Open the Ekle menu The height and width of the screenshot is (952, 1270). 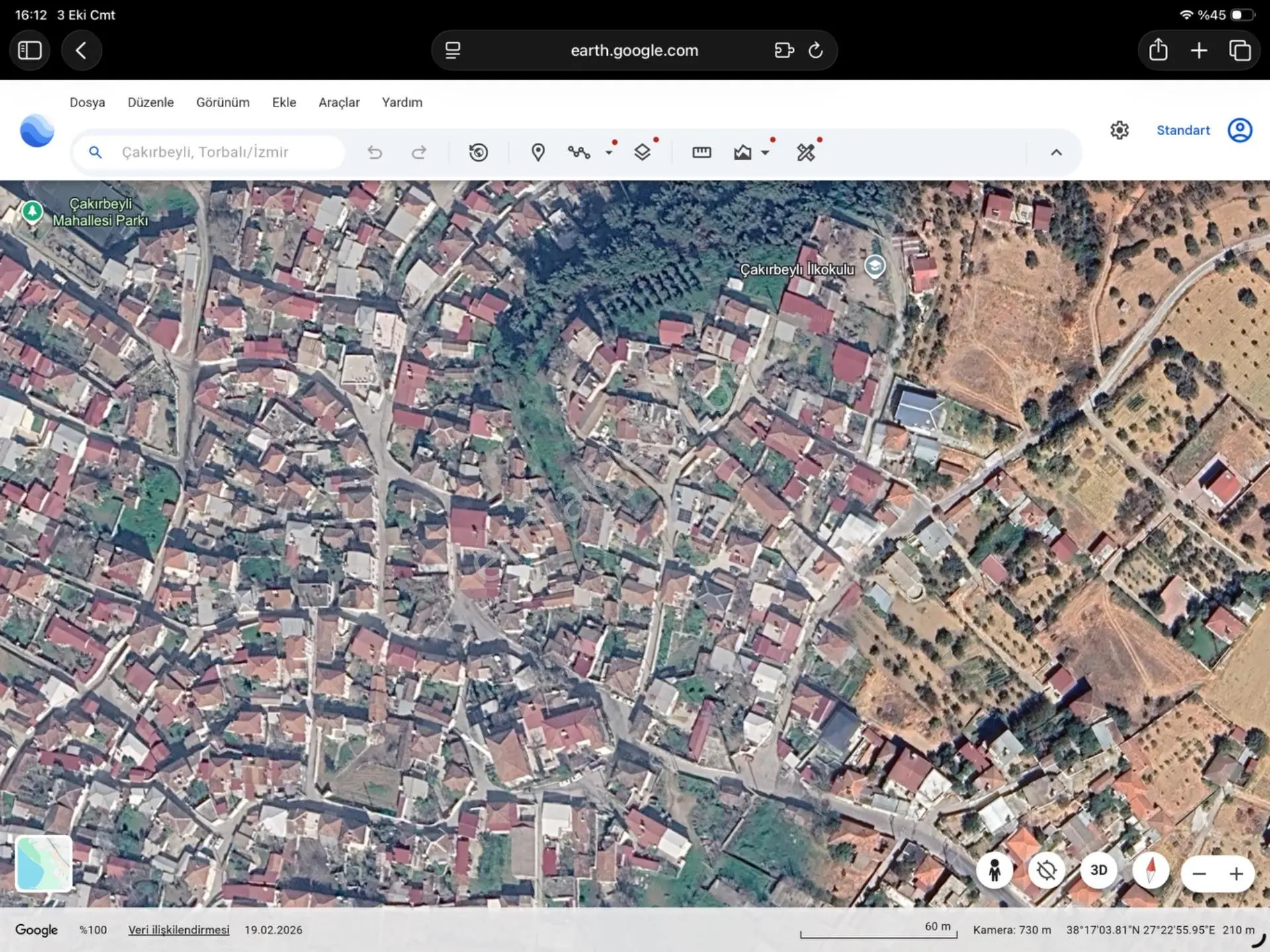tap(284, 103)
